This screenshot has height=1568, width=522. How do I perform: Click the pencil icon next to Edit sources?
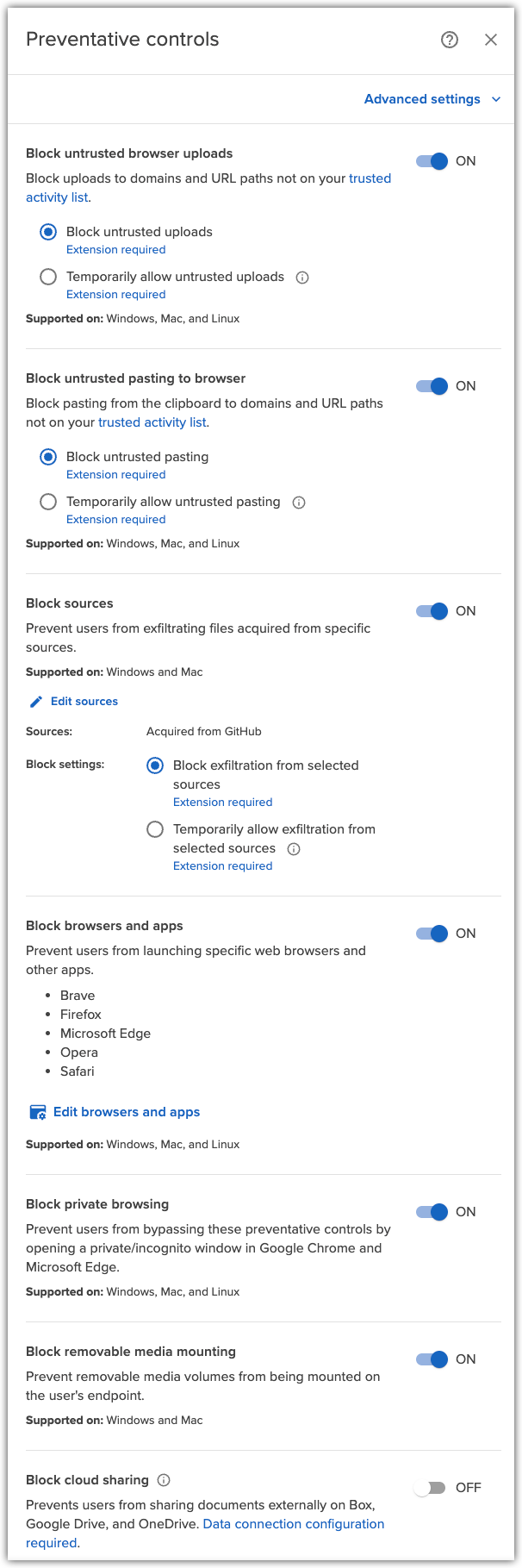pos(35,701)
